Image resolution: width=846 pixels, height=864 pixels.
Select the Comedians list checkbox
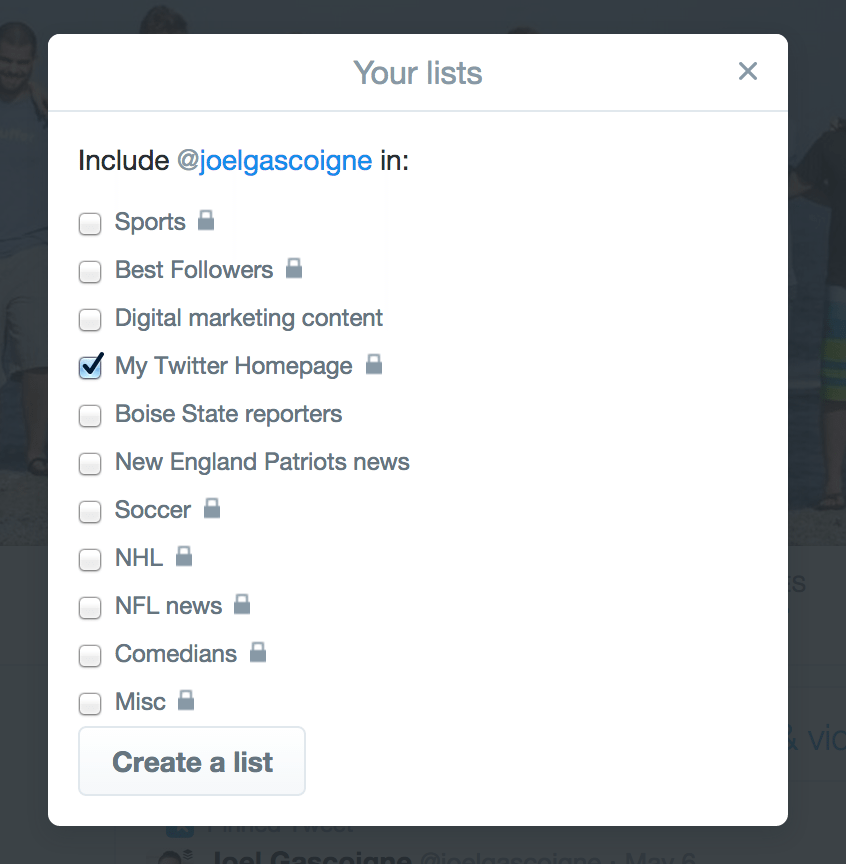pos(90,656)
